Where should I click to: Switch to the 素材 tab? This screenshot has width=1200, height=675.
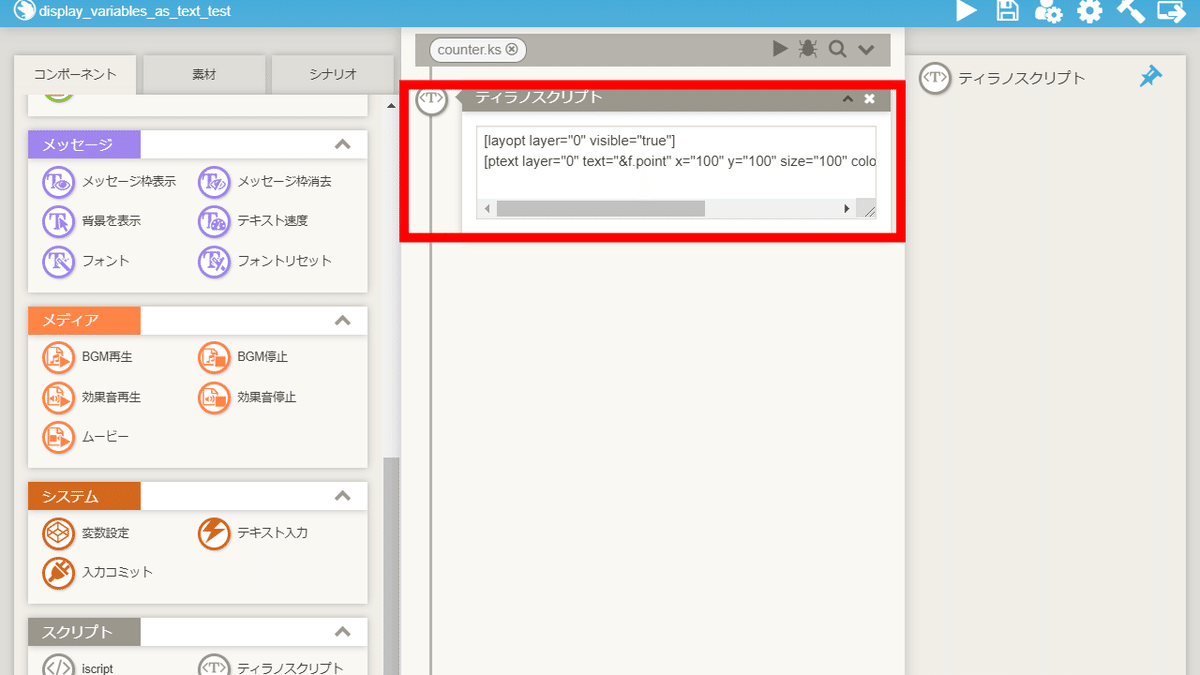coord(204,75)
